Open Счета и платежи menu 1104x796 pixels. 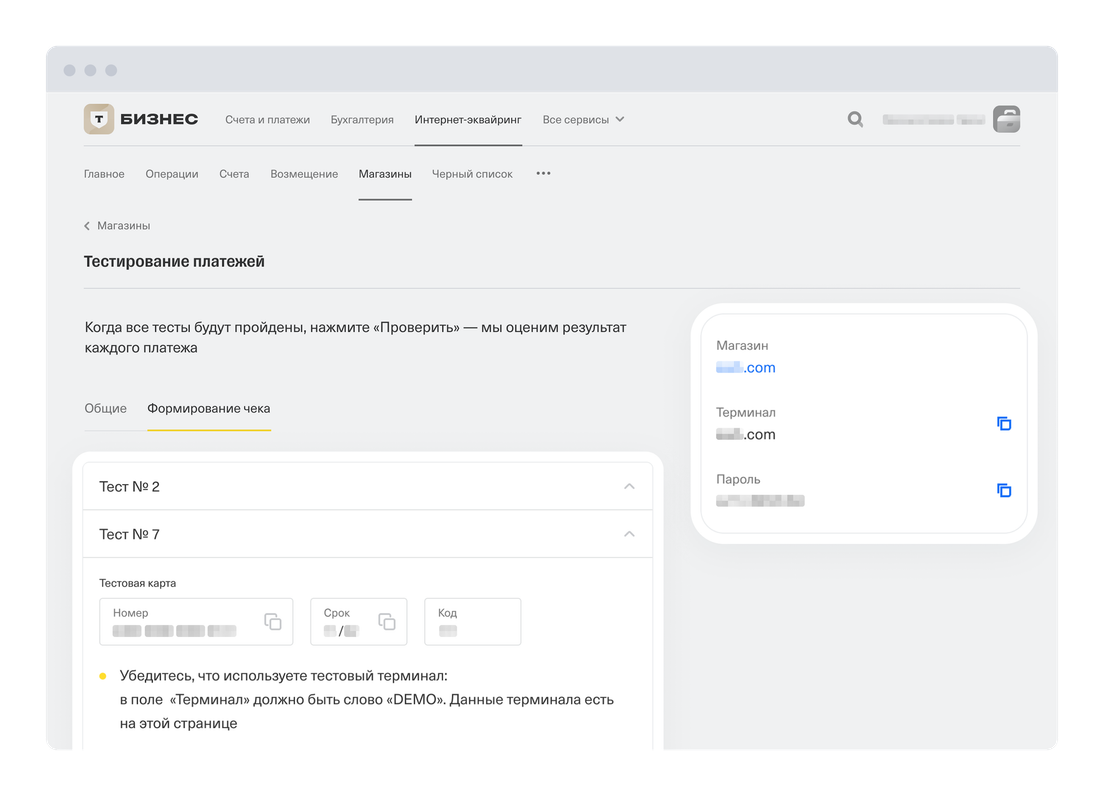pyautogui.click(x=267, y=119)
